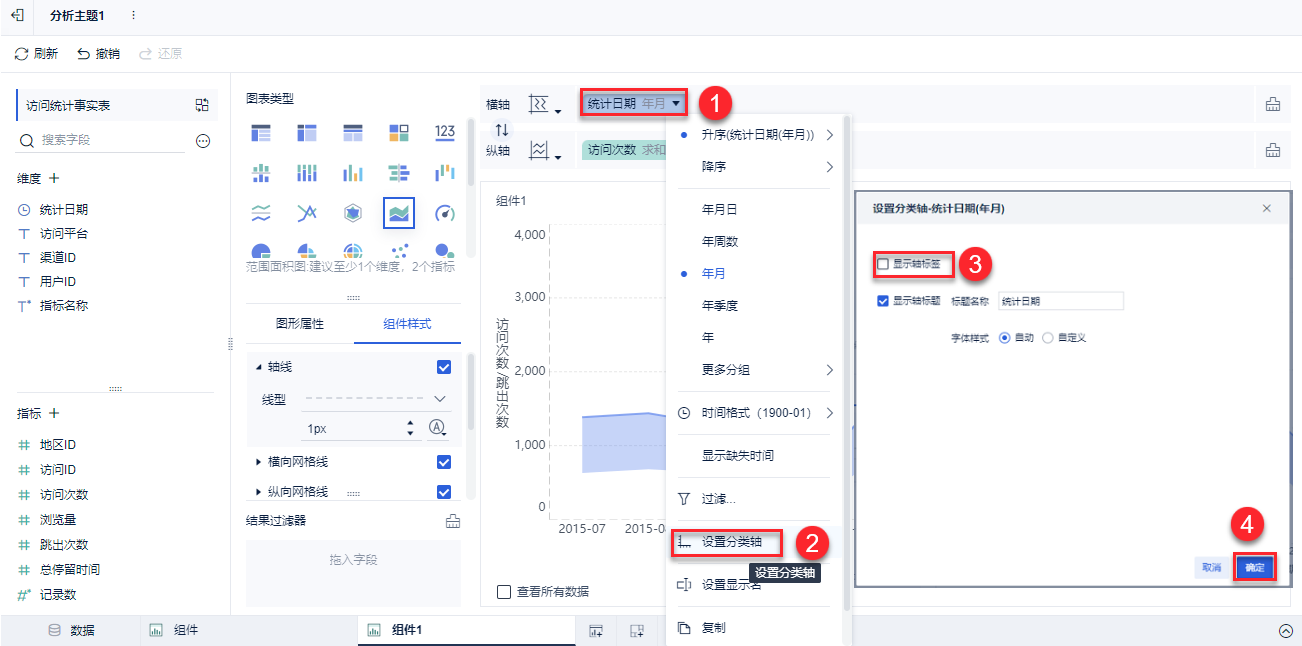Viewport: 1302px width, 646px height.
Task: Click the table switch icon beside 访问统计事实表
Action: (x=202, y=105)
